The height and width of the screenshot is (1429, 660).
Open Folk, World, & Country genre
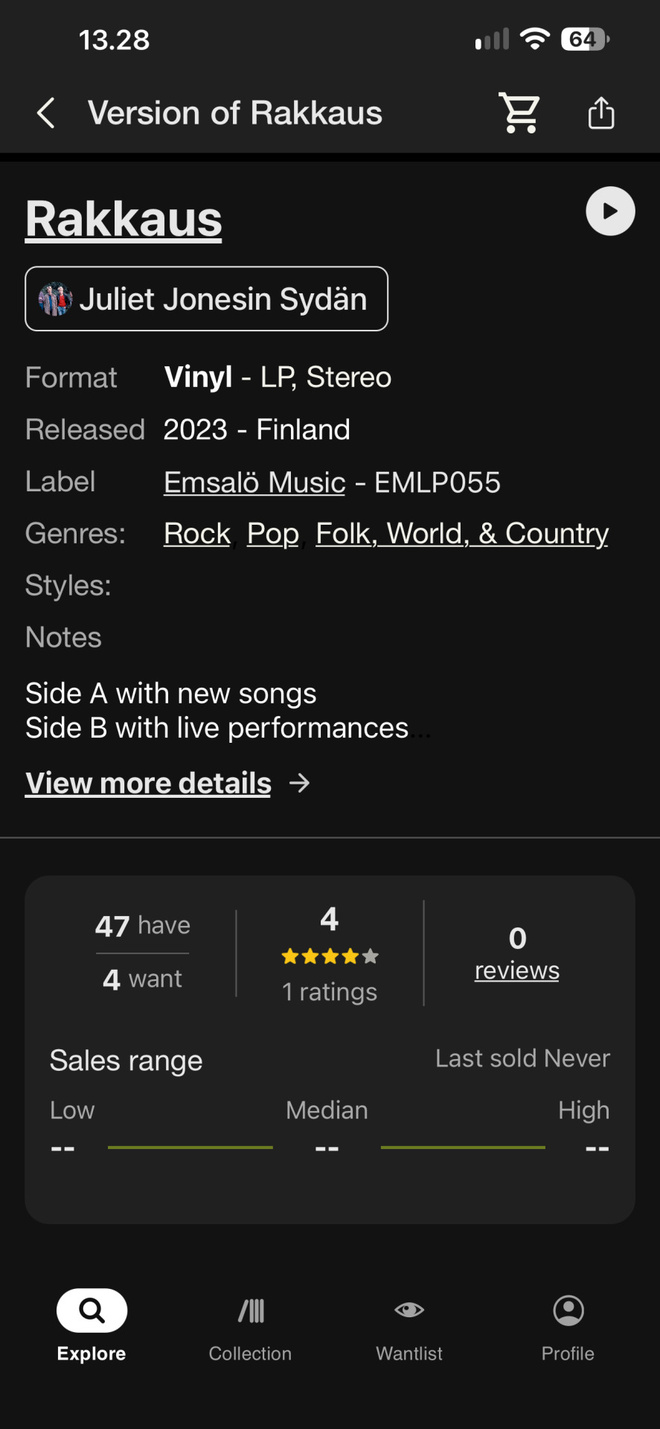462,534
